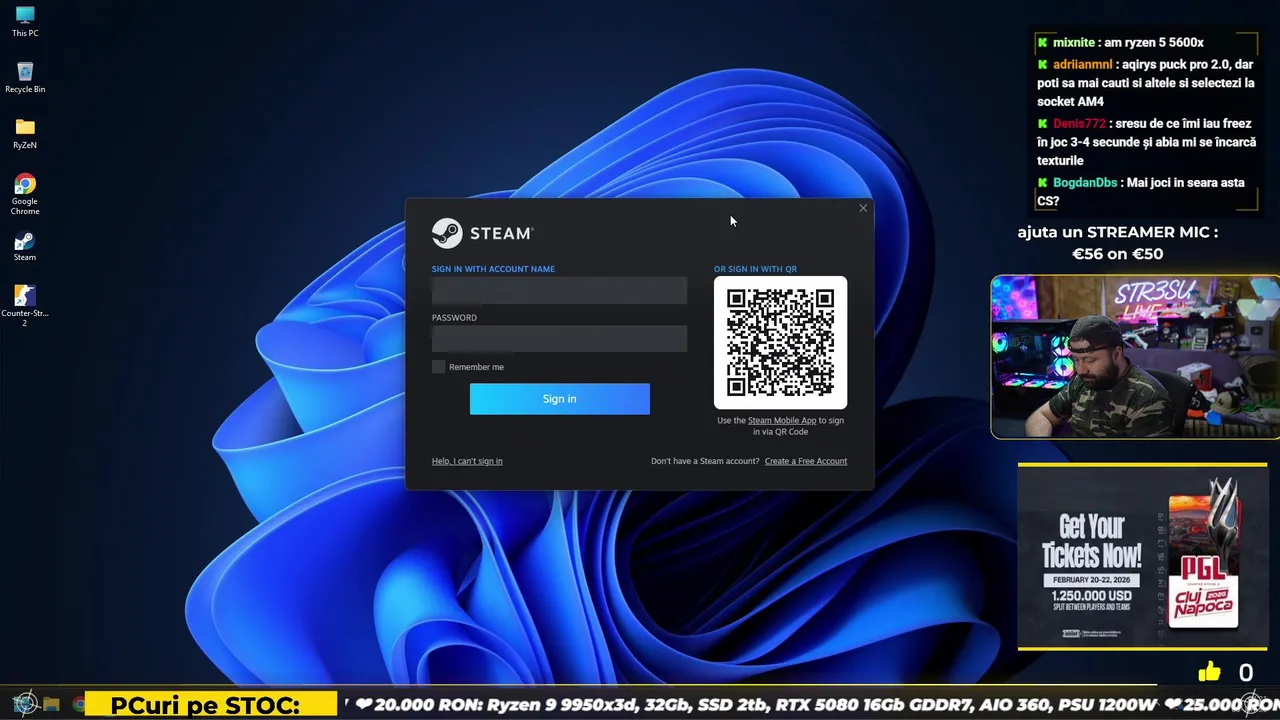Click the 'PCuri pe STOC:' yellow banner
The image size is (1280, 720).
coord(211,705)
